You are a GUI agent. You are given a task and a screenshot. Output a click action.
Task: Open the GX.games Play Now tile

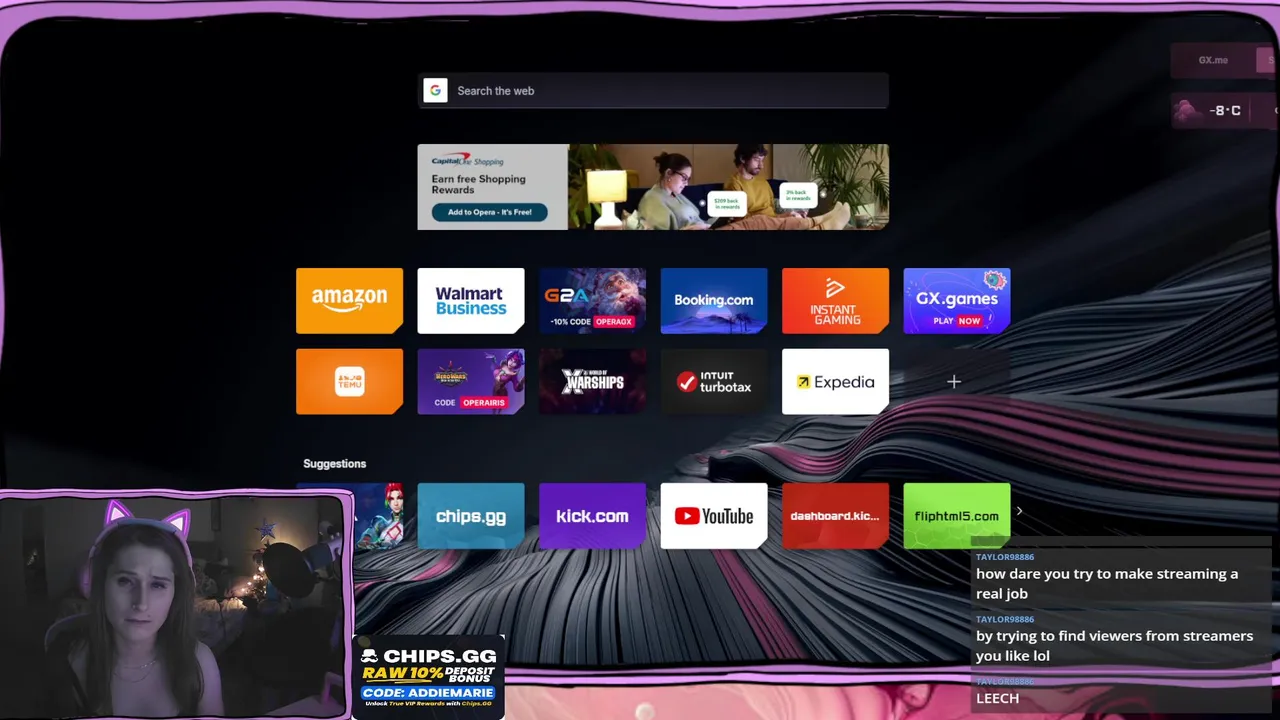[x=957, y=300]
